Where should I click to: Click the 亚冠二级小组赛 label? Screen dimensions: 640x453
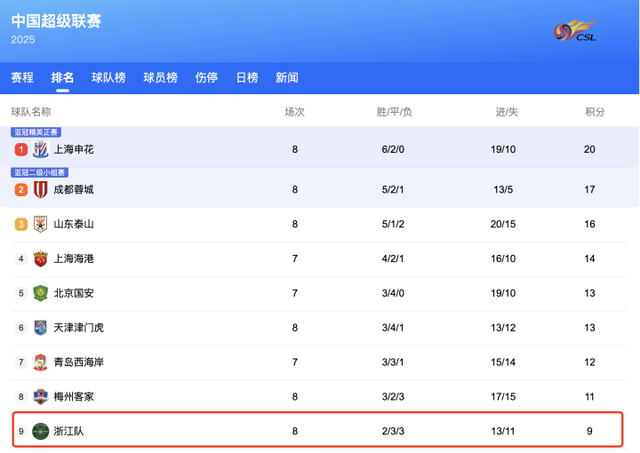pyautogui.click(x=40, y=173)
